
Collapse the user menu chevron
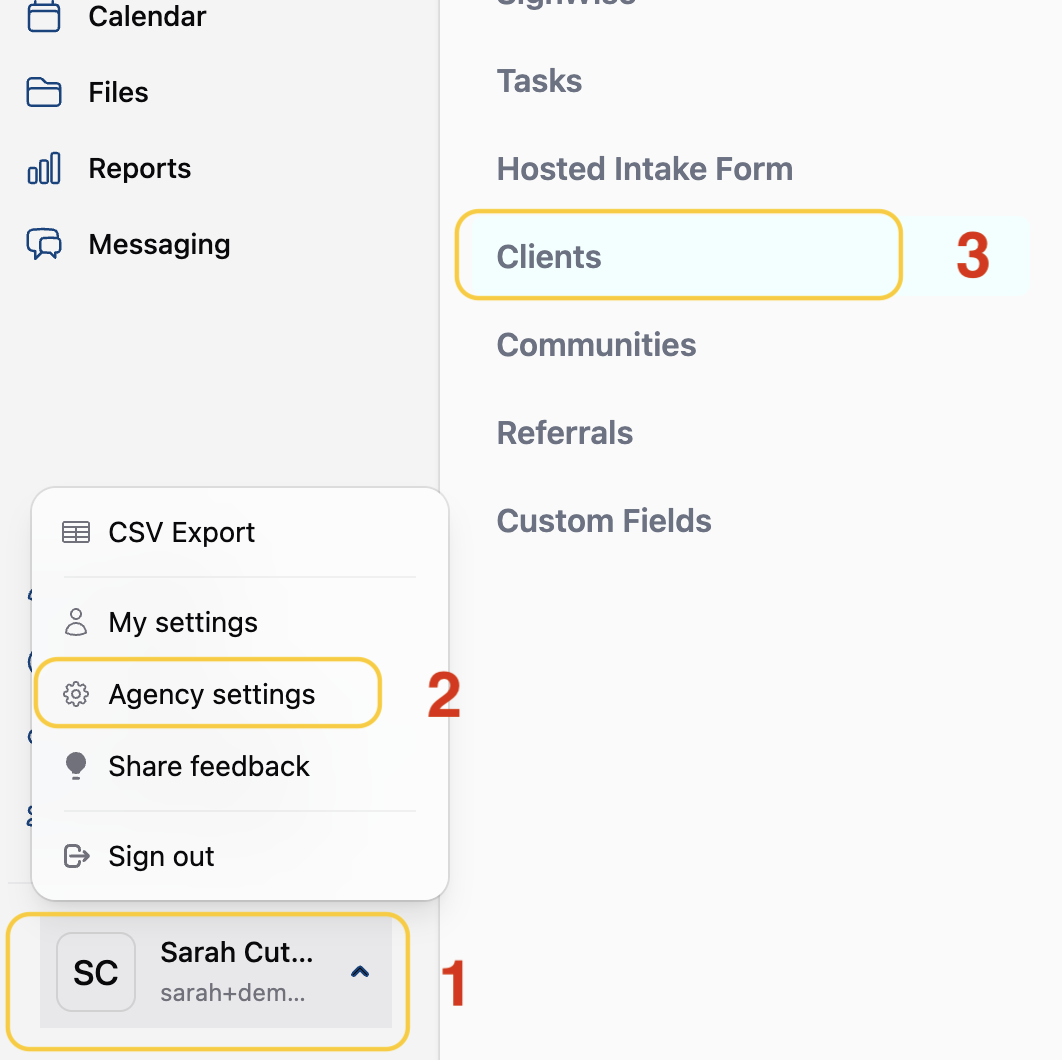360,971
